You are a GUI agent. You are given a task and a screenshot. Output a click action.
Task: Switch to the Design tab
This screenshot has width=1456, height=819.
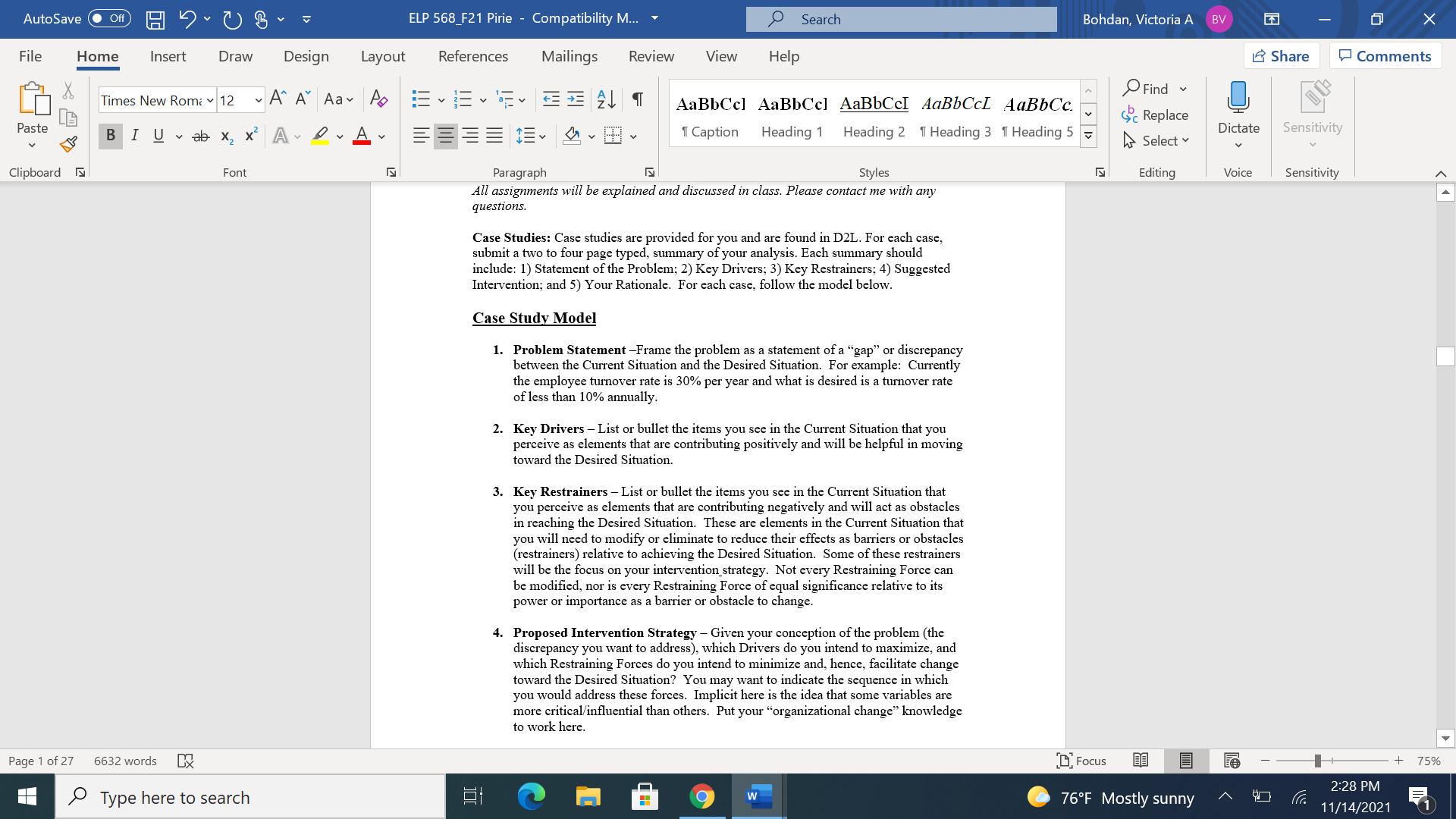pos(306,56)
